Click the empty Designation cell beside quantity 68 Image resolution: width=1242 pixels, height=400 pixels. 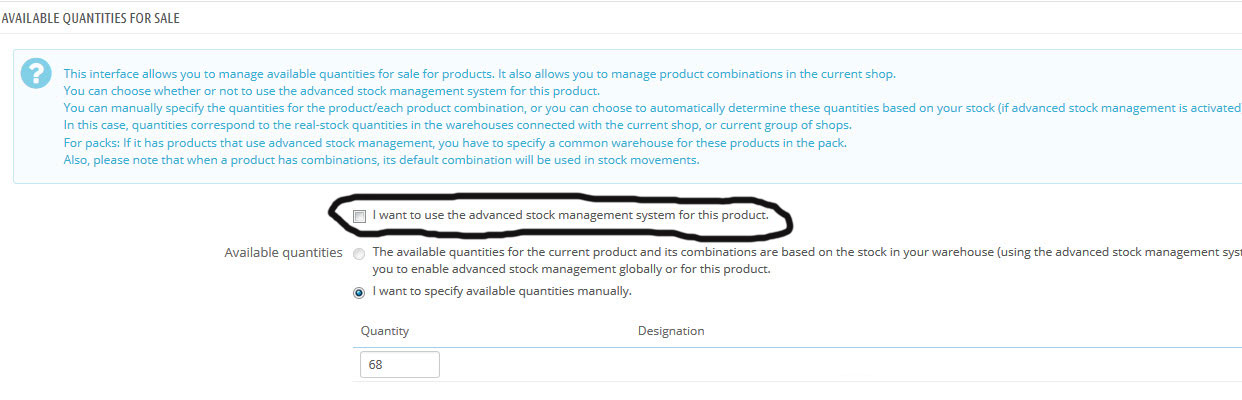pyautogui.click(x=800, y=364)
